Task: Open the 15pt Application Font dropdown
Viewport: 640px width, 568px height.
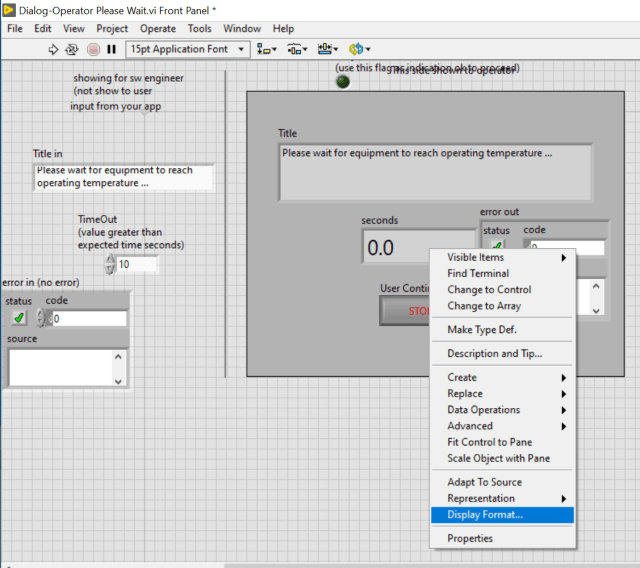Action: coord(186,49)
